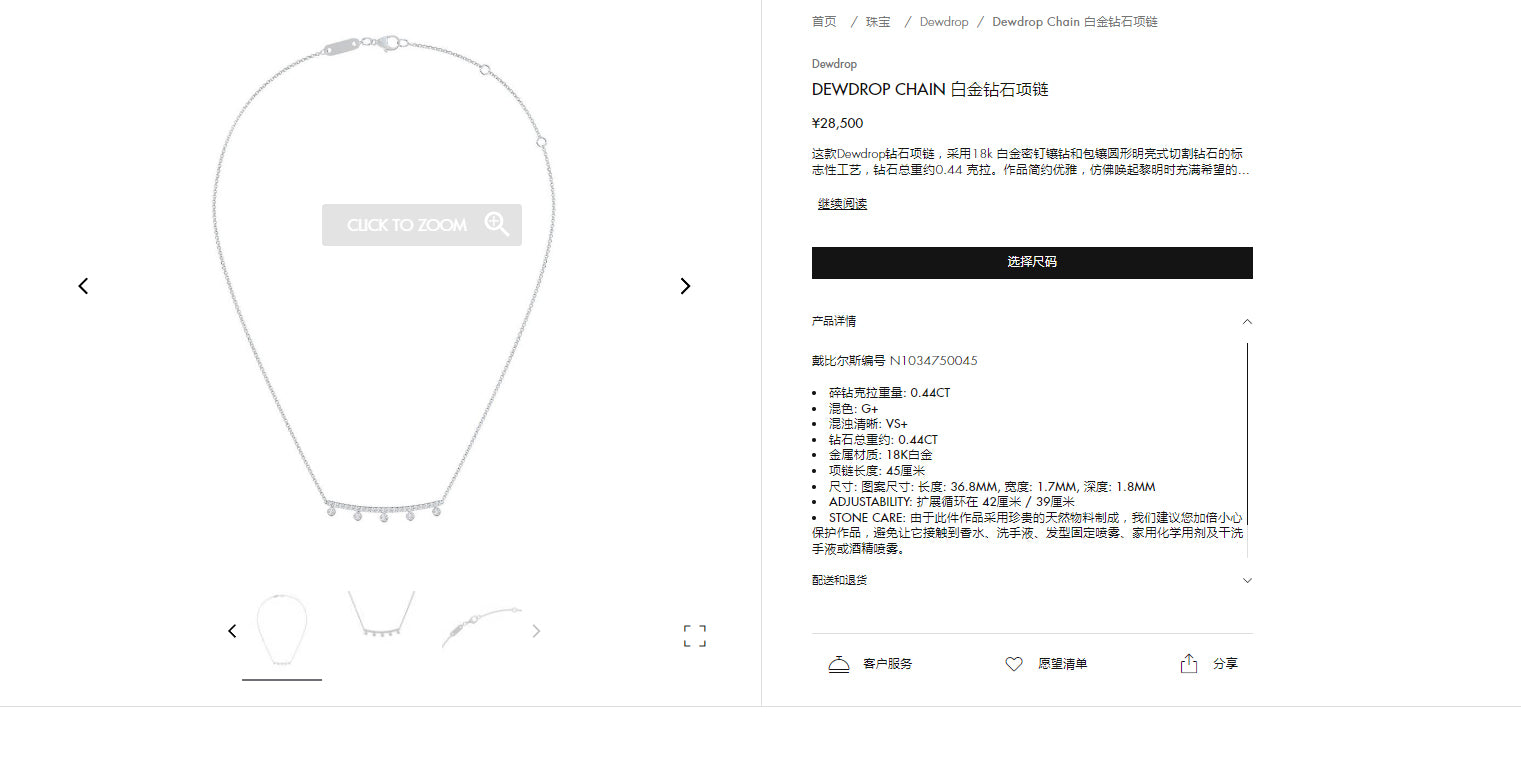The width and height of the screenshot is (1521, 770).
Task: Show the previous product image
Action: 83,286
